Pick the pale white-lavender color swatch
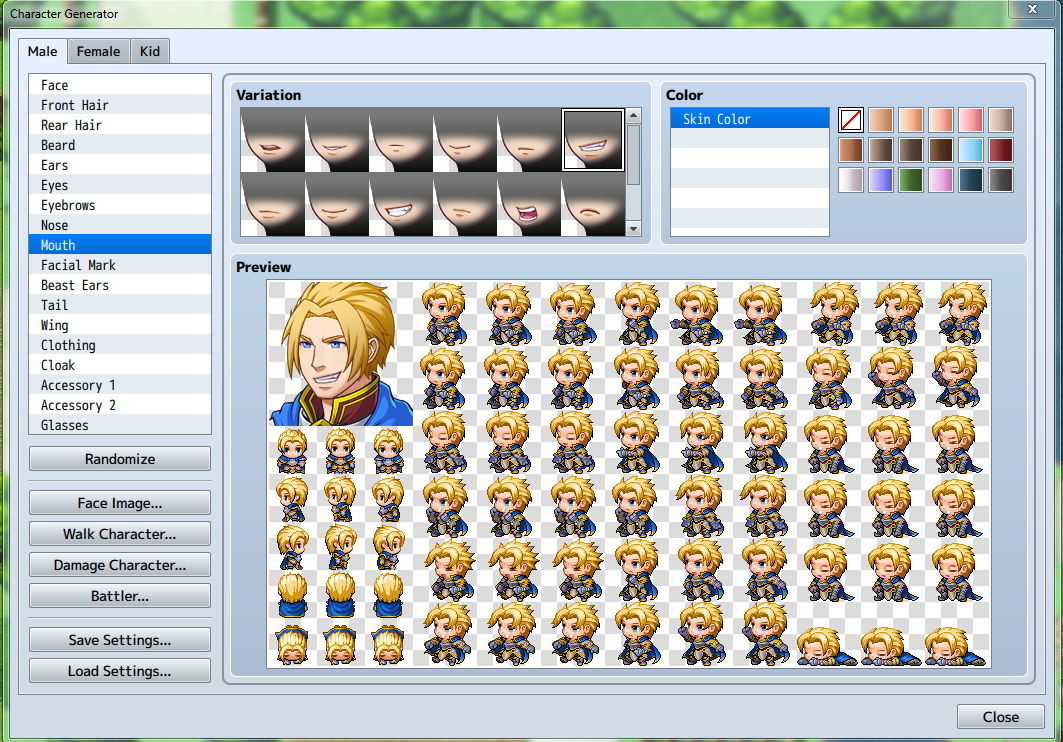1063x742 pixels. [x=851, y=180]
